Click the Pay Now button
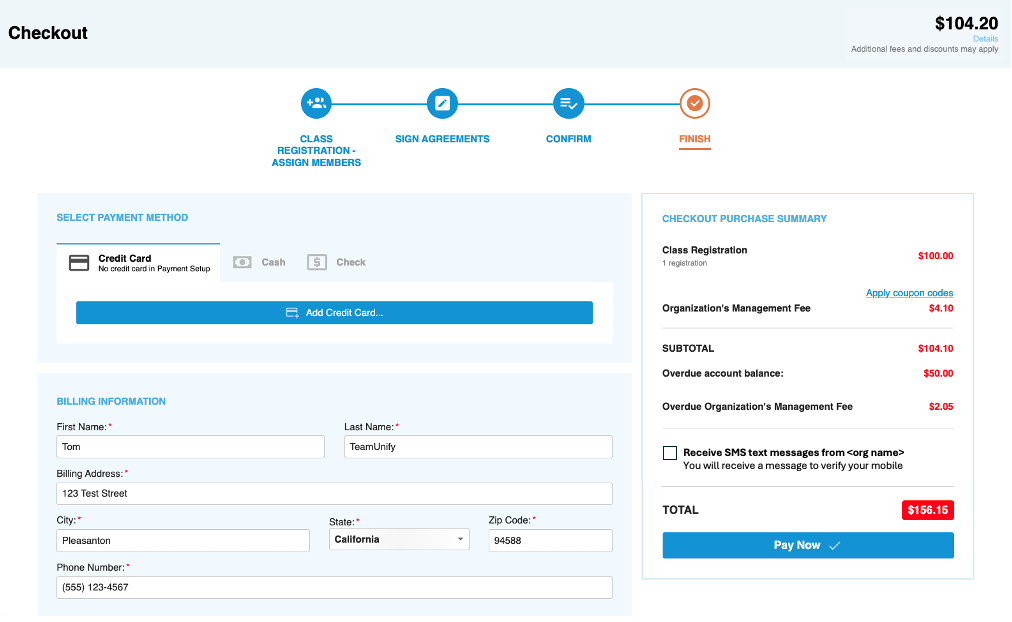Screen dimensions: 1012x622 point(808,545)
